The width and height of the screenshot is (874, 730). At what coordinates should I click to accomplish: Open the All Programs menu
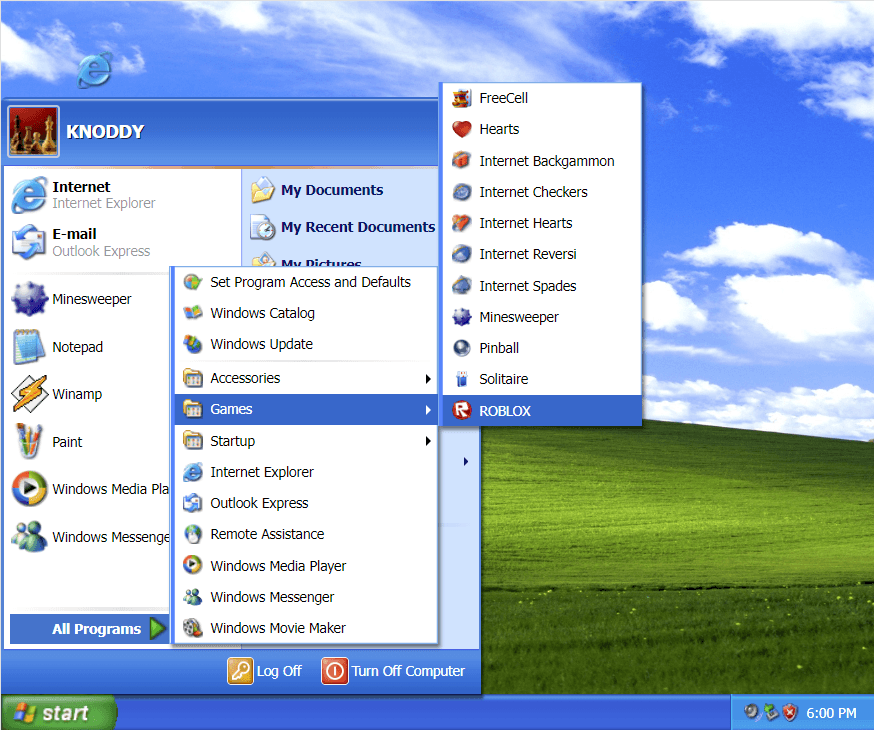(x=90, y=629)
